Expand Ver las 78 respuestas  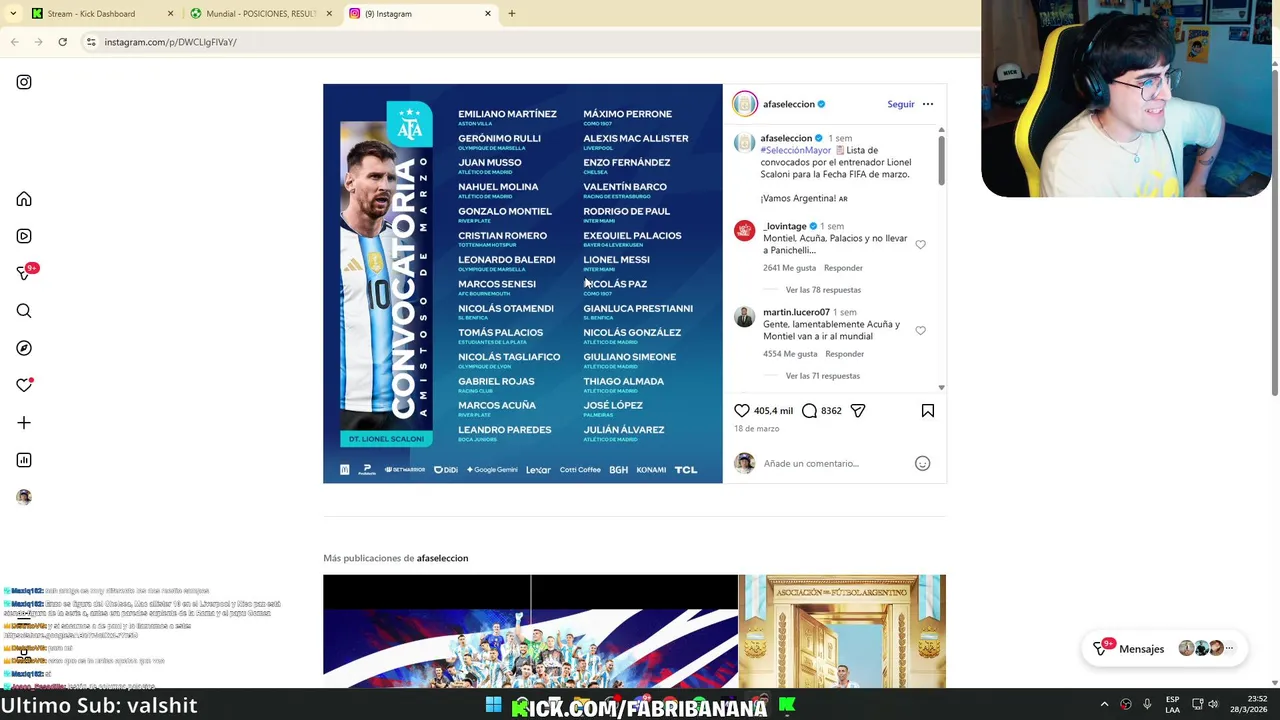[x=823, y=290]
